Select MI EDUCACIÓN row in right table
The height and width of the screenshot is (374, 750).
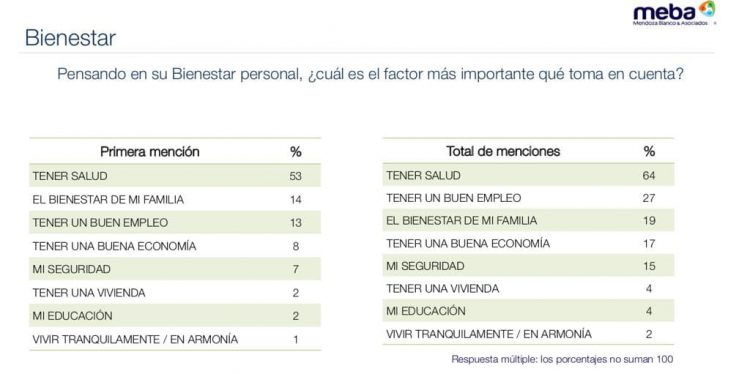[x=528, y=311]
